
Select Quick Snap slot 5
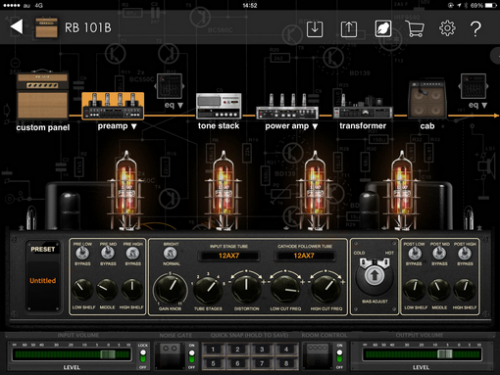[213, 363]
